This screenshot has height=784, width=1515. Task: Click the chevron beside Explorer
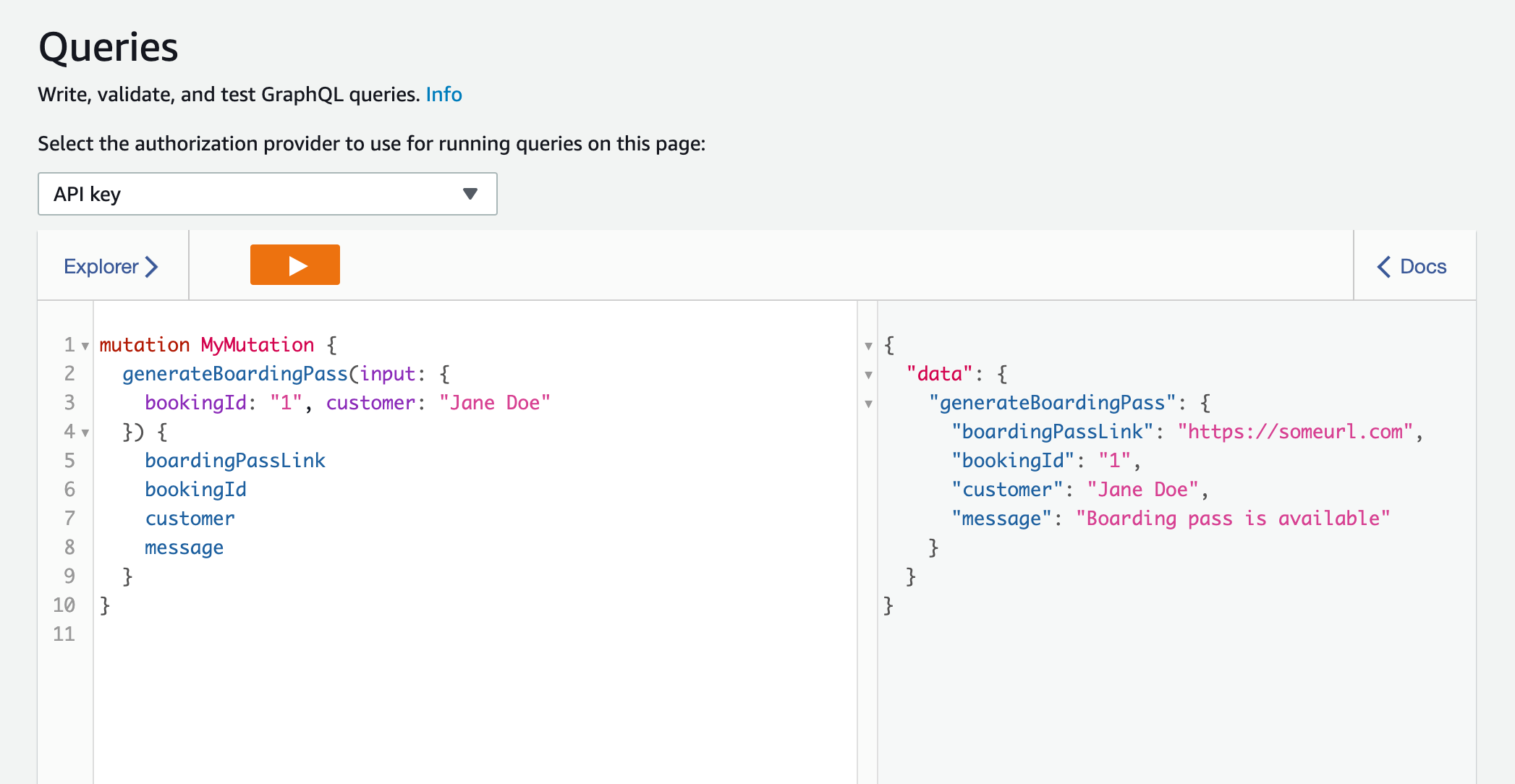pyautogui.click(x=152, y=267)
